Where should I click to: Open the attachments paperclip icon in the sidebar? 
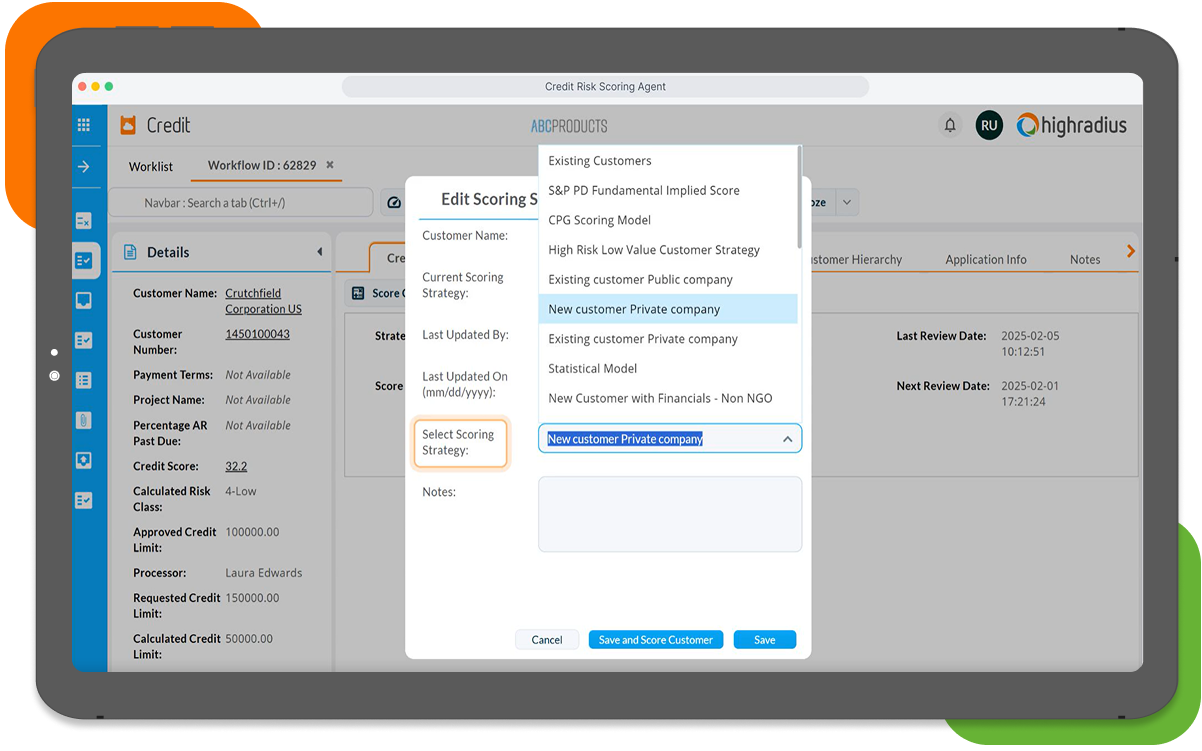pyautogui.click(x=85, y=420)
